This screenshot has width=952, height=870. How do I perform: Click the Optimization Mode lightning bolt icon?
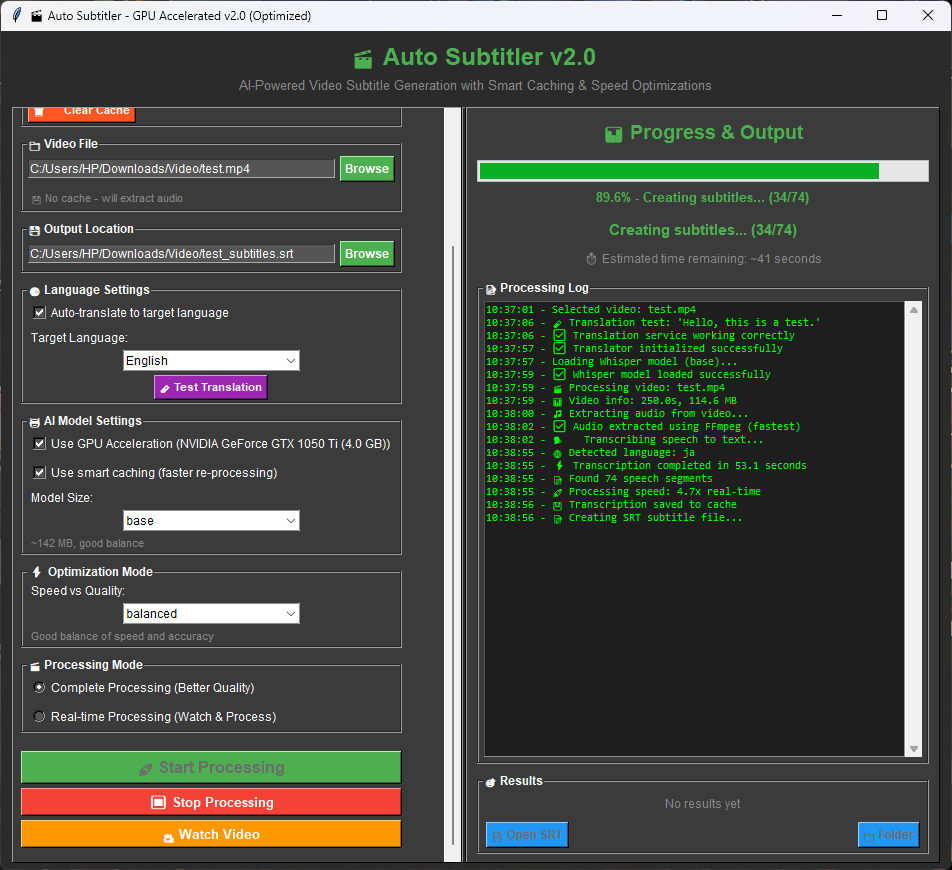tap(36, 572)
